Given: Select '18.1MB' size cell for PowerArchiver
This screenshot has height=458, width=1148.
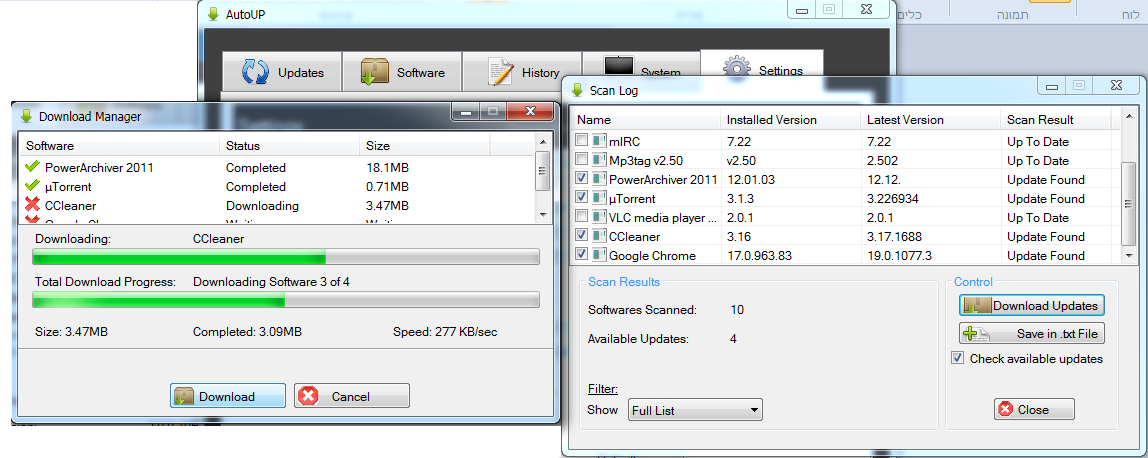Looking at the screenshot, I should 387,168.
